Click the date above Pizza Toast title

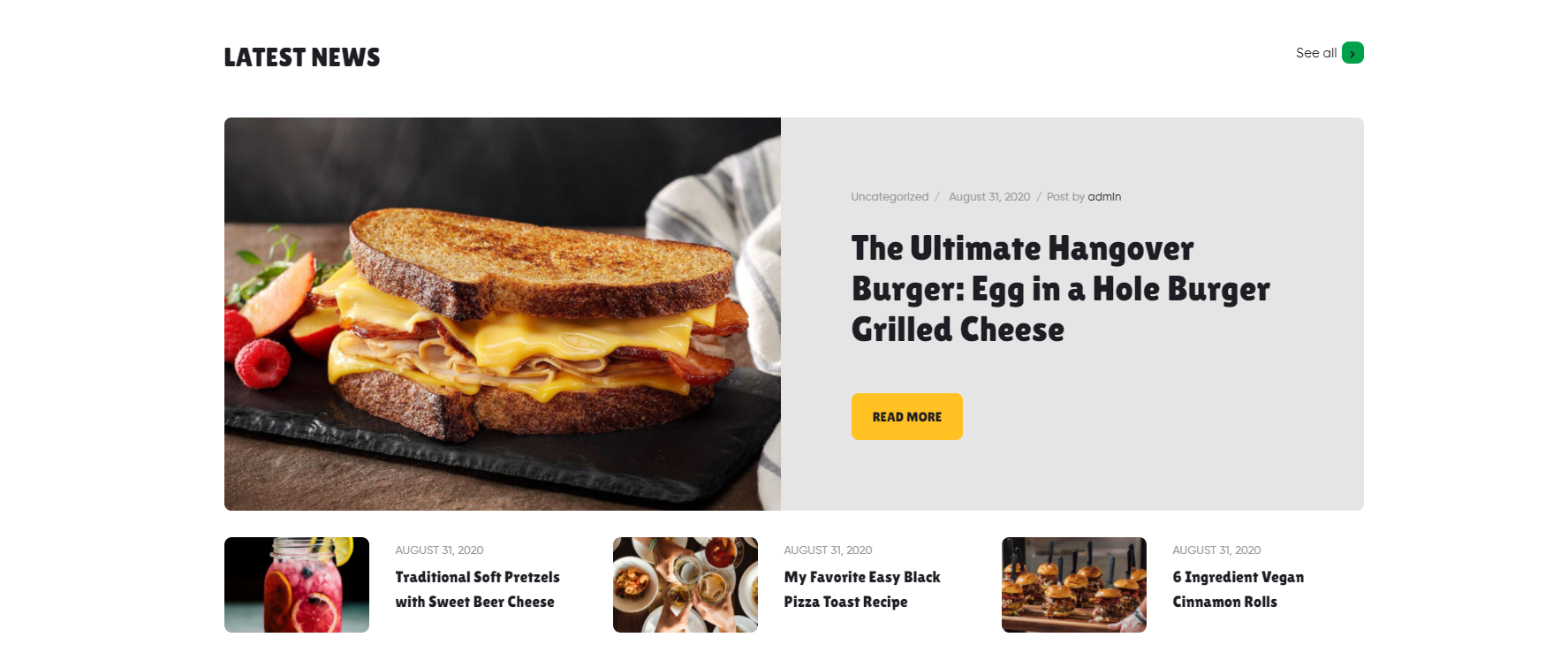tap(828, 550)
